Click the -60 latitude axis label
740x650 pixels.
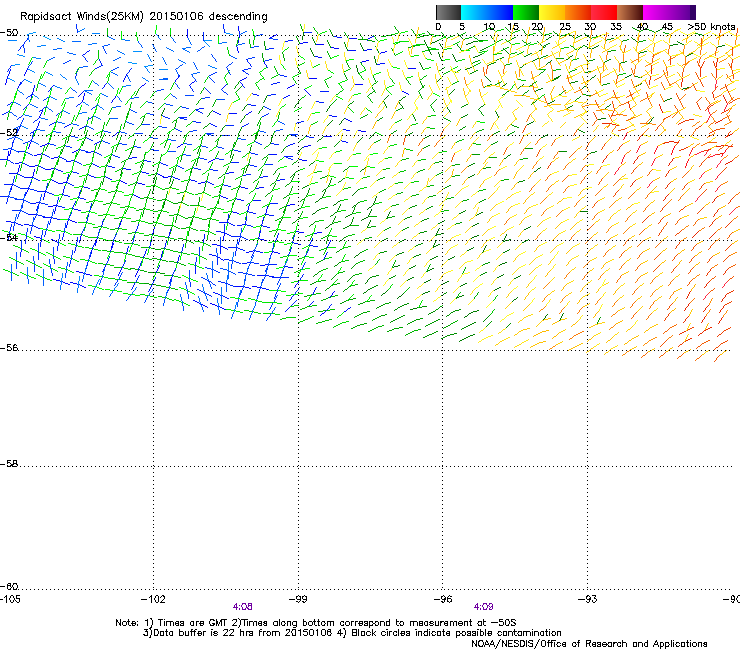pyautogui.click(x=9, y=586)
